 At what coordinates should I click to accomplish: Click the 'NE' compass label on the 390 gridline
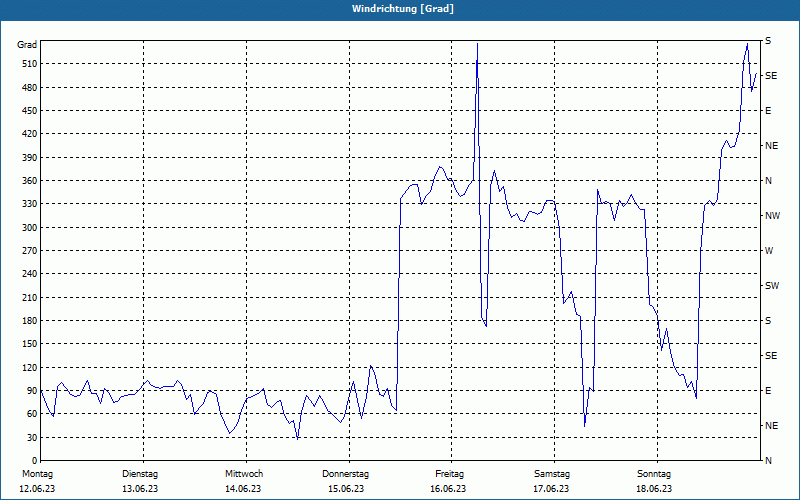pos(771,146)
